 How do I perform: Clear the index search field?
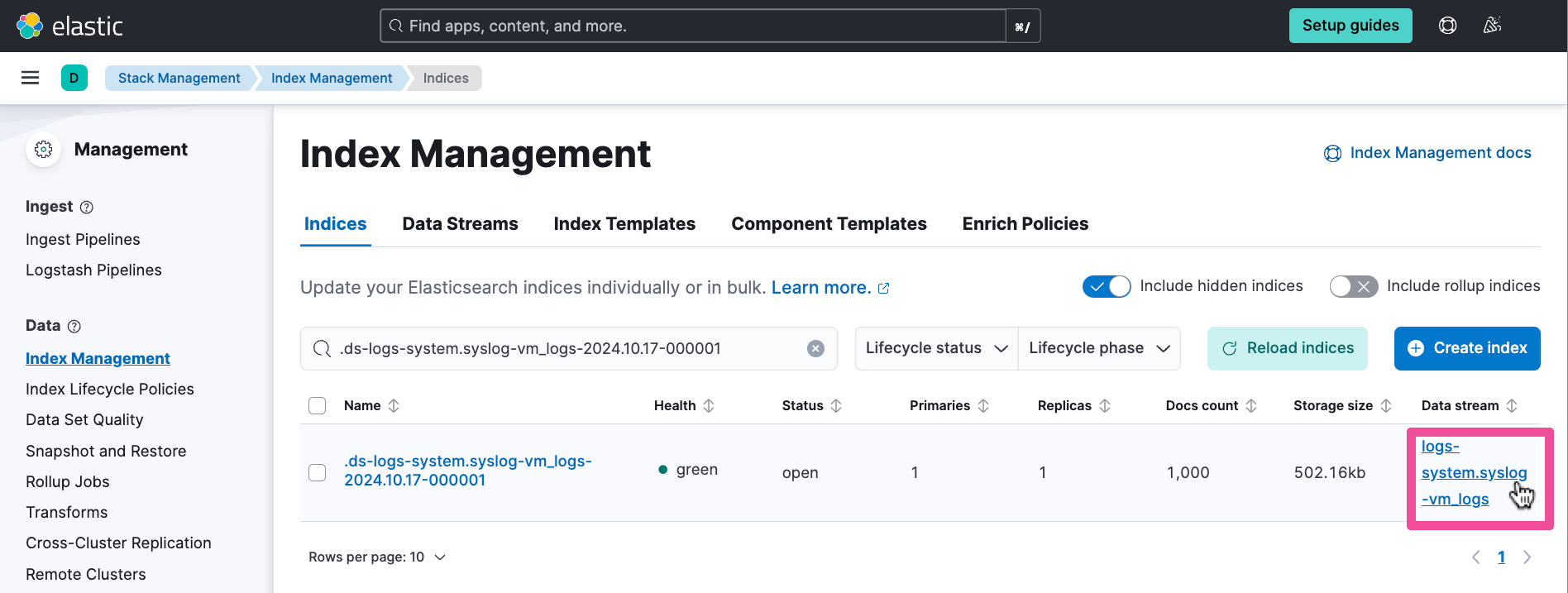(815, 348)
